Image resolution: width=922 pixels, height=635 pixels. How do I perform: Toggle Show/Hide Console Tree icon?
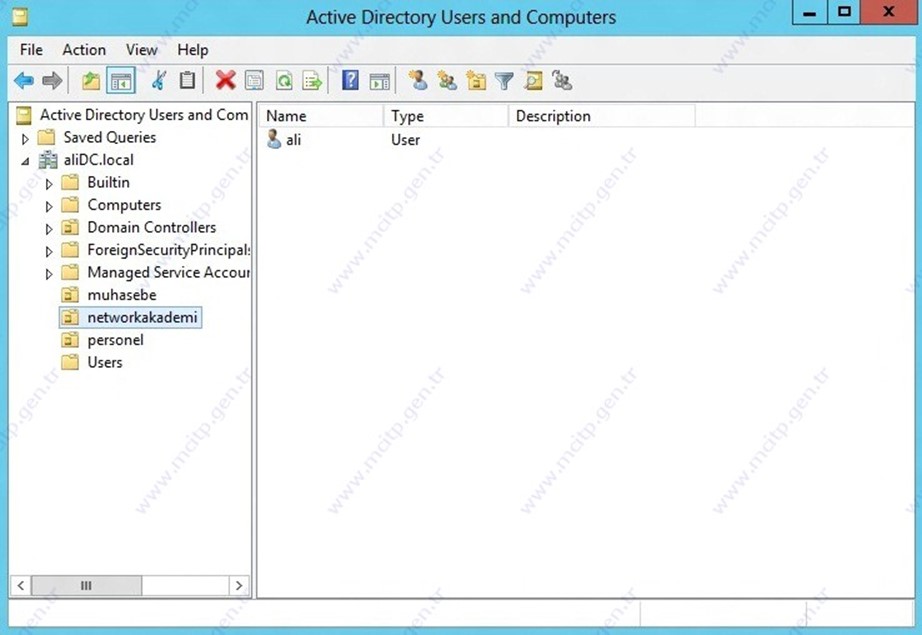point(121,81)
